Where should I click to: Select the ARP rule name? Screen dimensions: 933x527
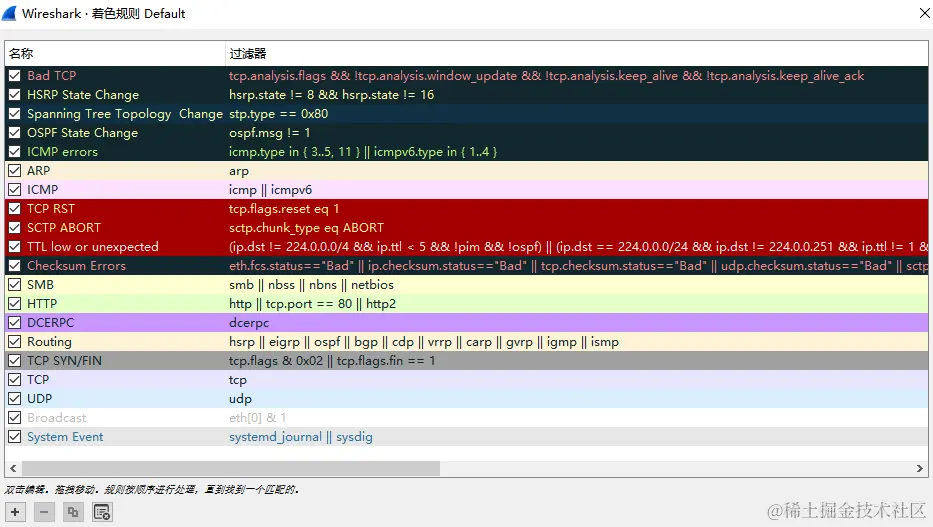coord(39,171)
